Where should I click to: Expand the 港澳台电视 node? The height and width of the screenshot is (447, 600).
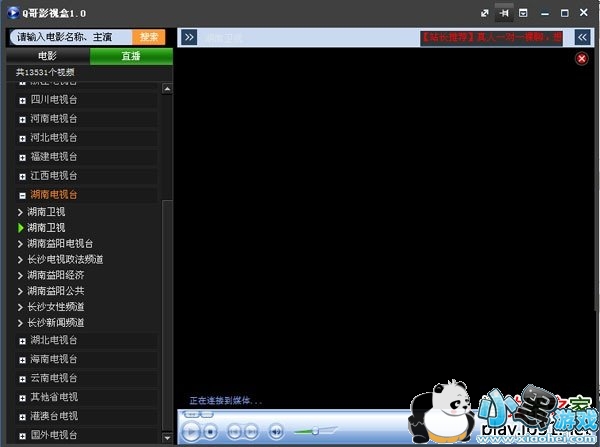pyautogui.click(x=23, y=417)
